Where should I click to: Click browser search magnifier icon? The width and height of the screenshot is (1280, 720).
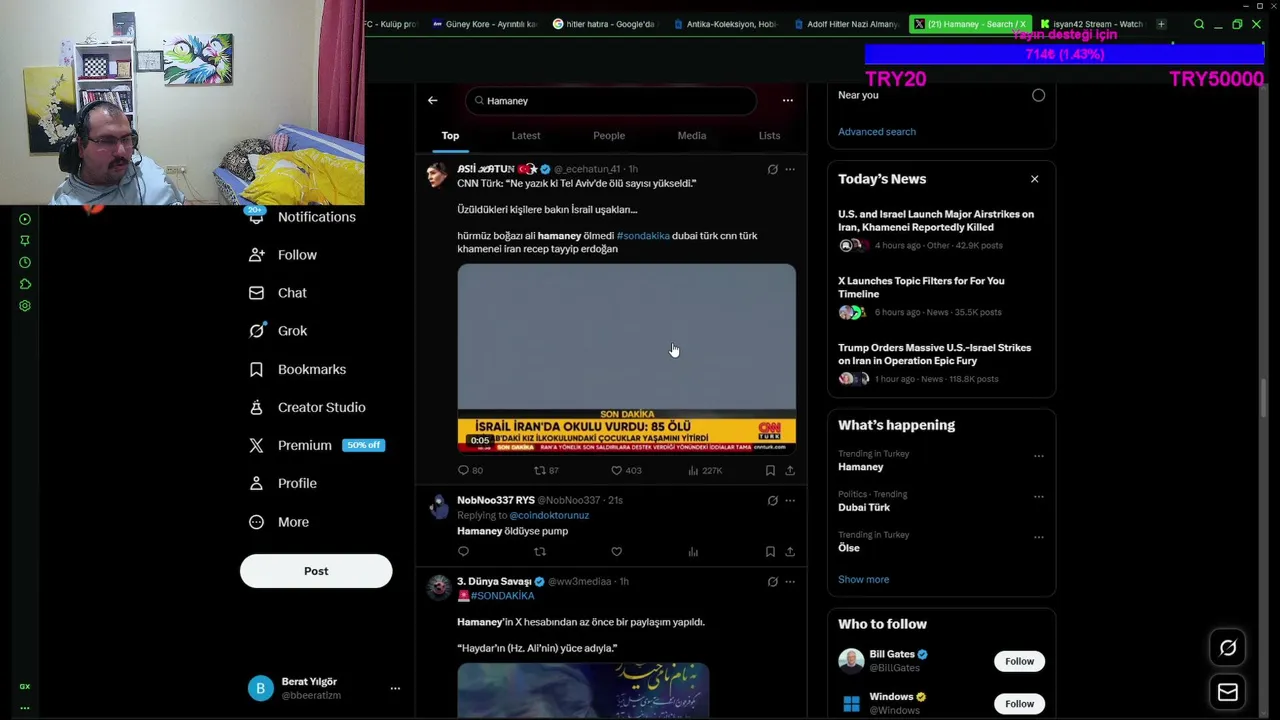pyautogui.click(x=1199, y=24)
